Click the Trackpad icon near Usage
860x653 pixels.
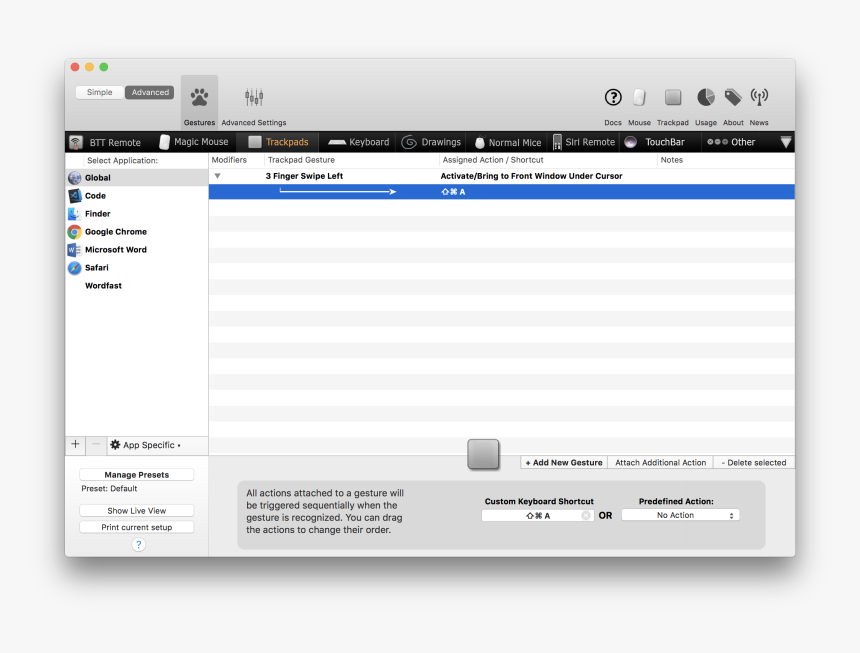(x=672, y=97)
